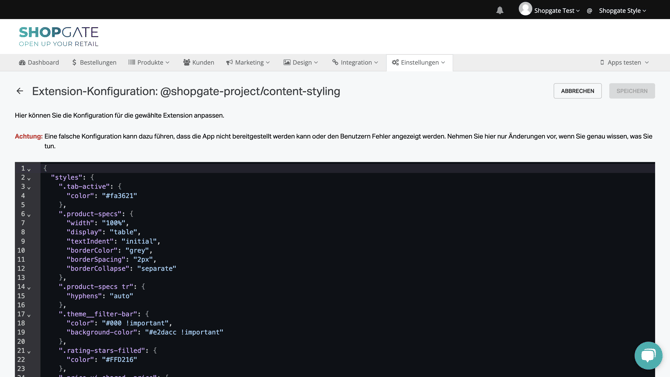Open the Bestellungen menu item
The image size is (670, 377).
pos(94,62)
